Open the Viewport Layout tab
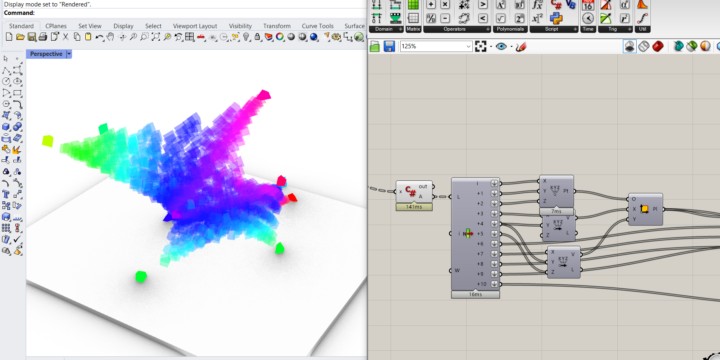The image size is (720, 360). click(195, 26)
